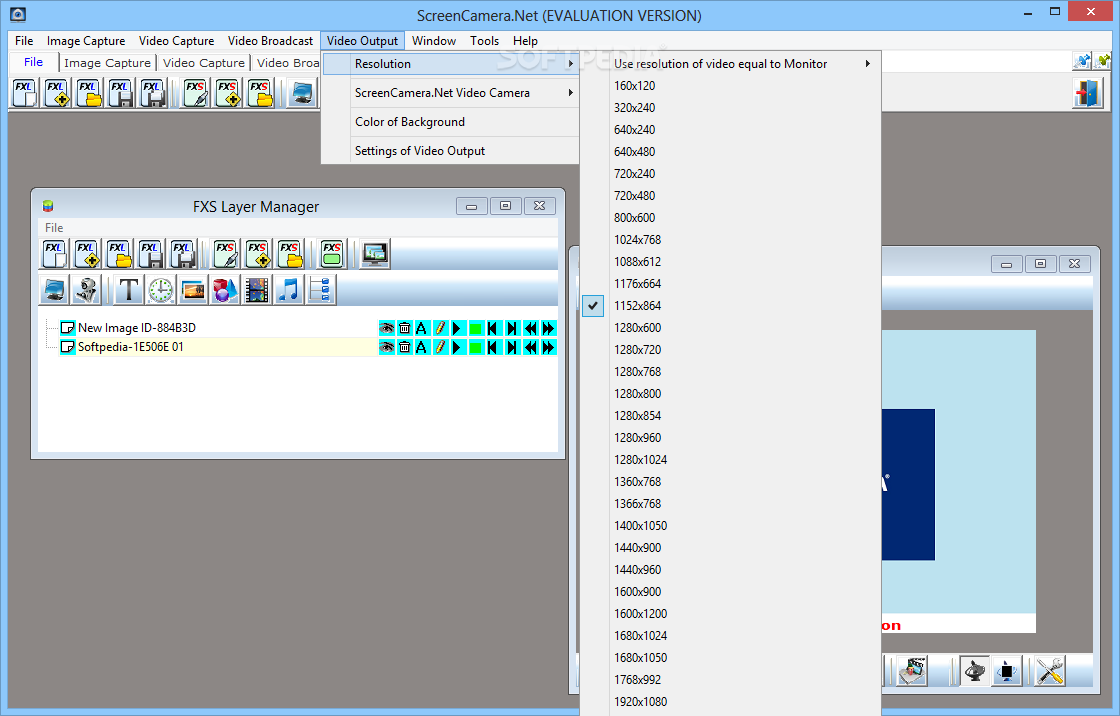
Task: Open the File menu of the FXS Layer Manager
Action: (54, 227)
